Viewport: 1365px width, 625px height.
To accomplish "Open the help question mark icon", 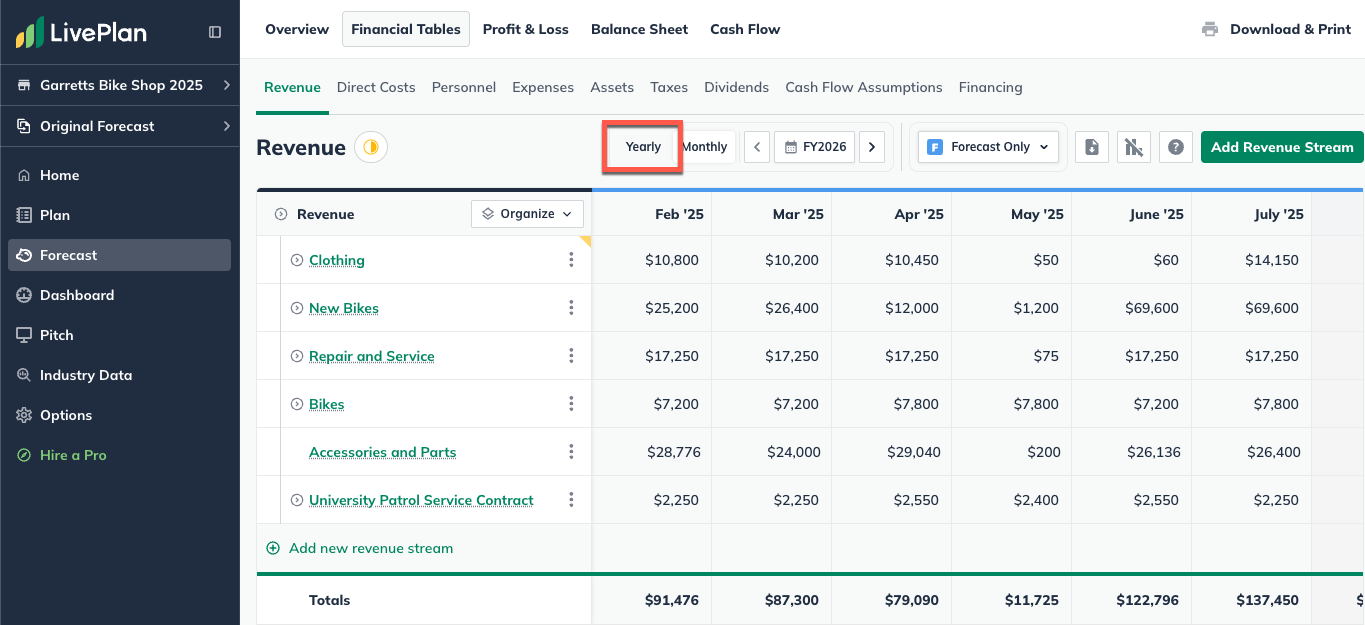I will pyautogui.click(x=1176, y=147).
